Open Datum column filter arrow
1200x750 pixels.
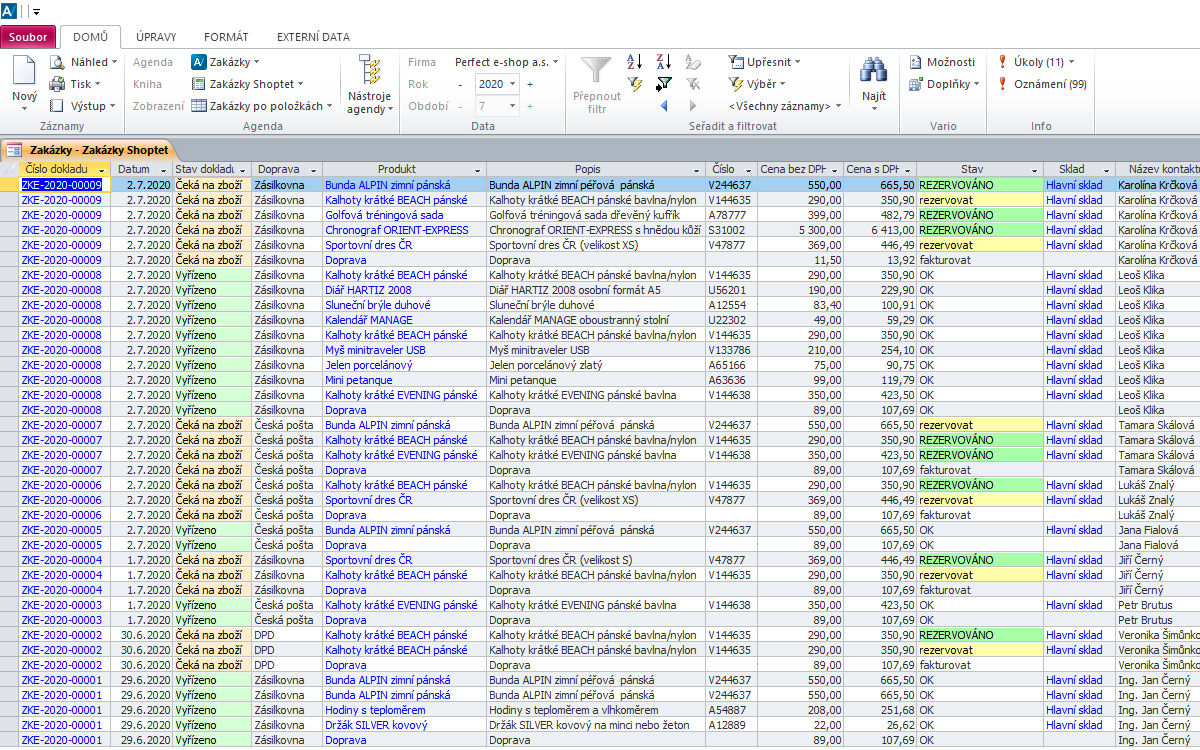162,170
